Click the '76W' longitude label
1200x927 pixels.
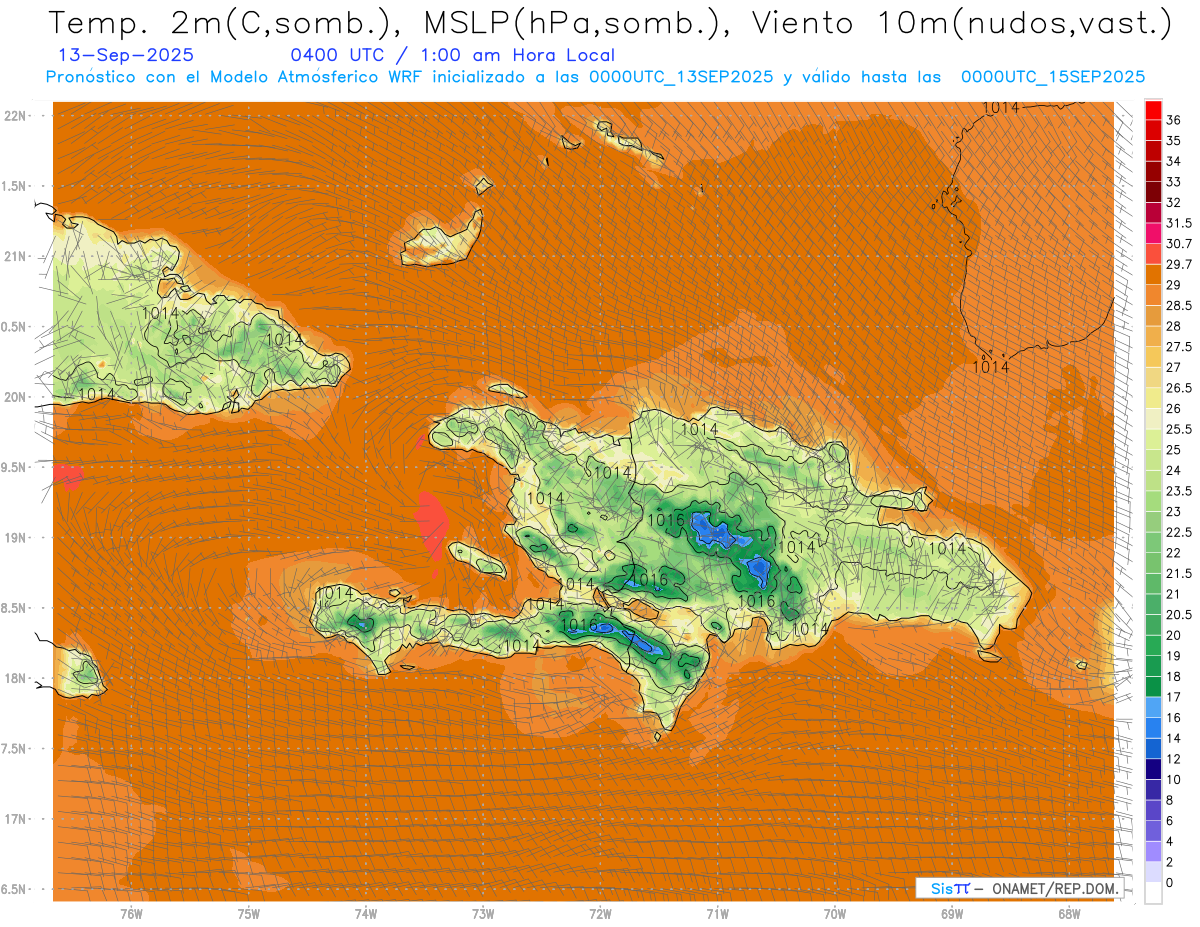pyautogui.click(x=131, y=914)
